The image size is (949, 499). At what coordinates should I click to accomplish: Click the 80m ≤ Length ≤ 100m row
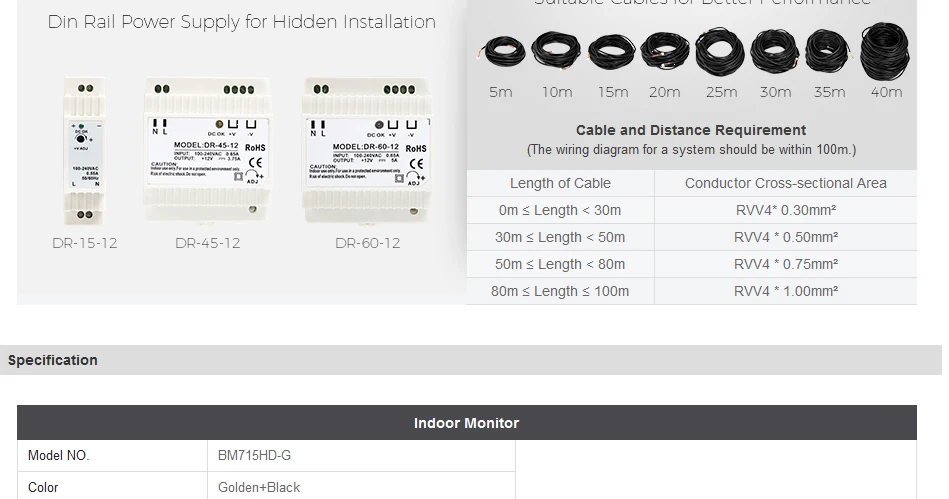[x=692, y=291]
